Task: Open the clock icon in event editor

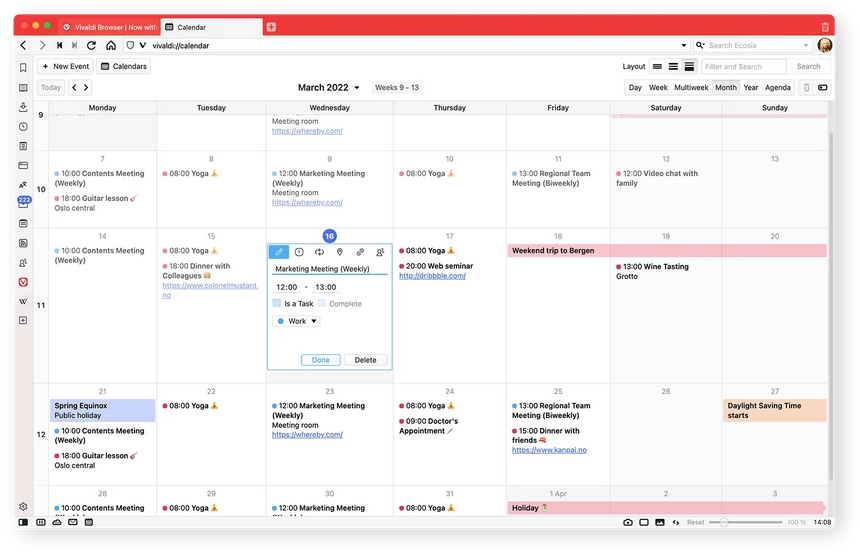Action: point(299,252)
